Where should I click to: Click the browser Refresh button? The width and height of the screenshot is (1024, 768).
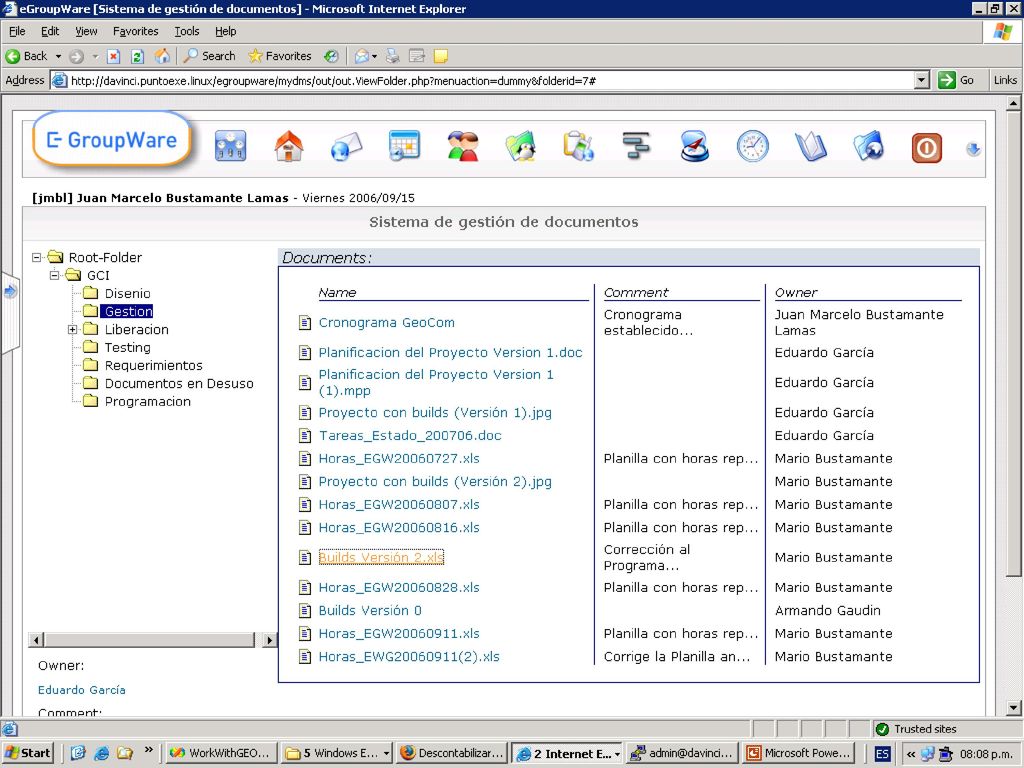tap(137, 56)
